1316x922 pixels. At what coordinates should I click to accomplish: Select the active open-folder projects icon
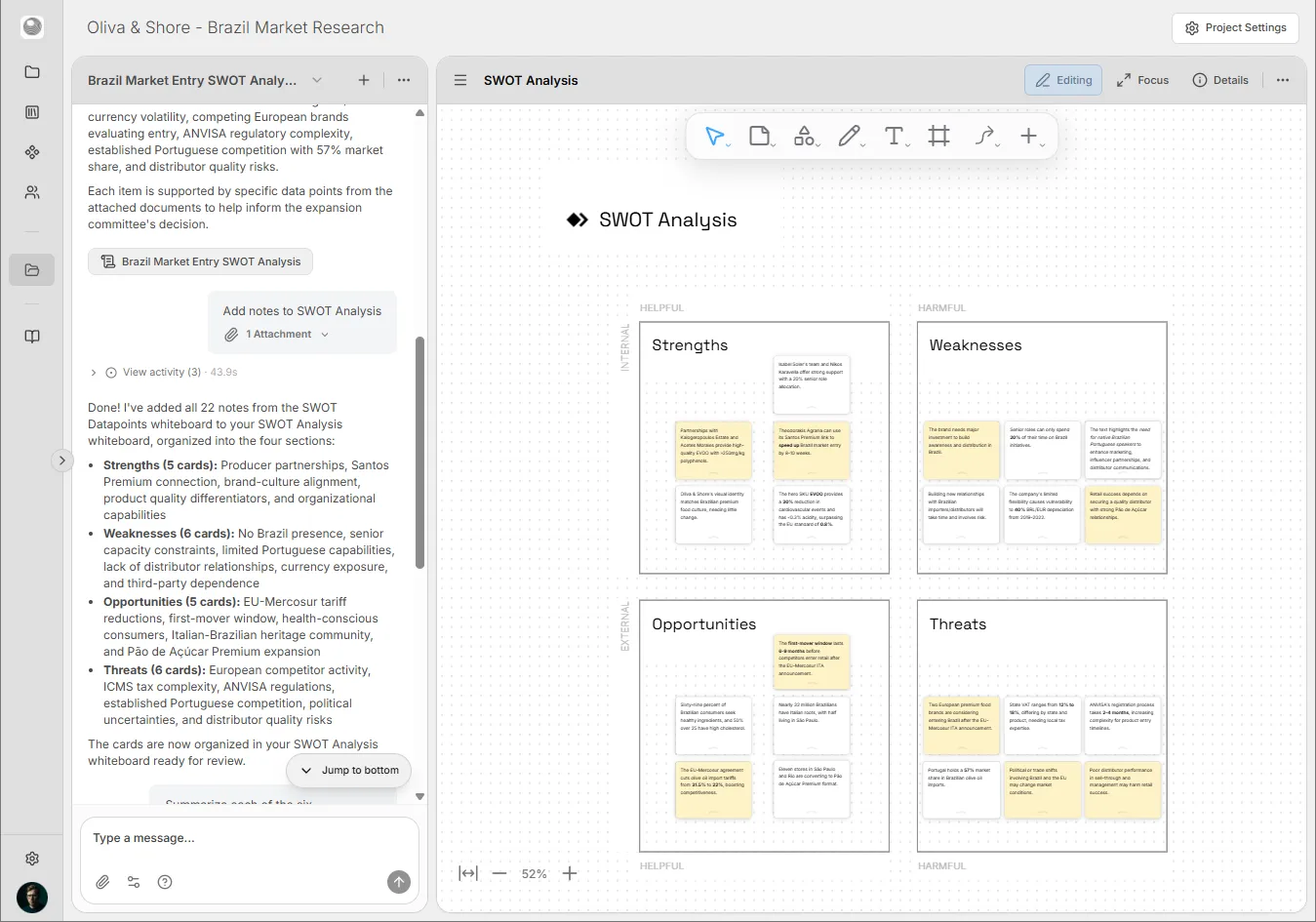click(32, 270)
